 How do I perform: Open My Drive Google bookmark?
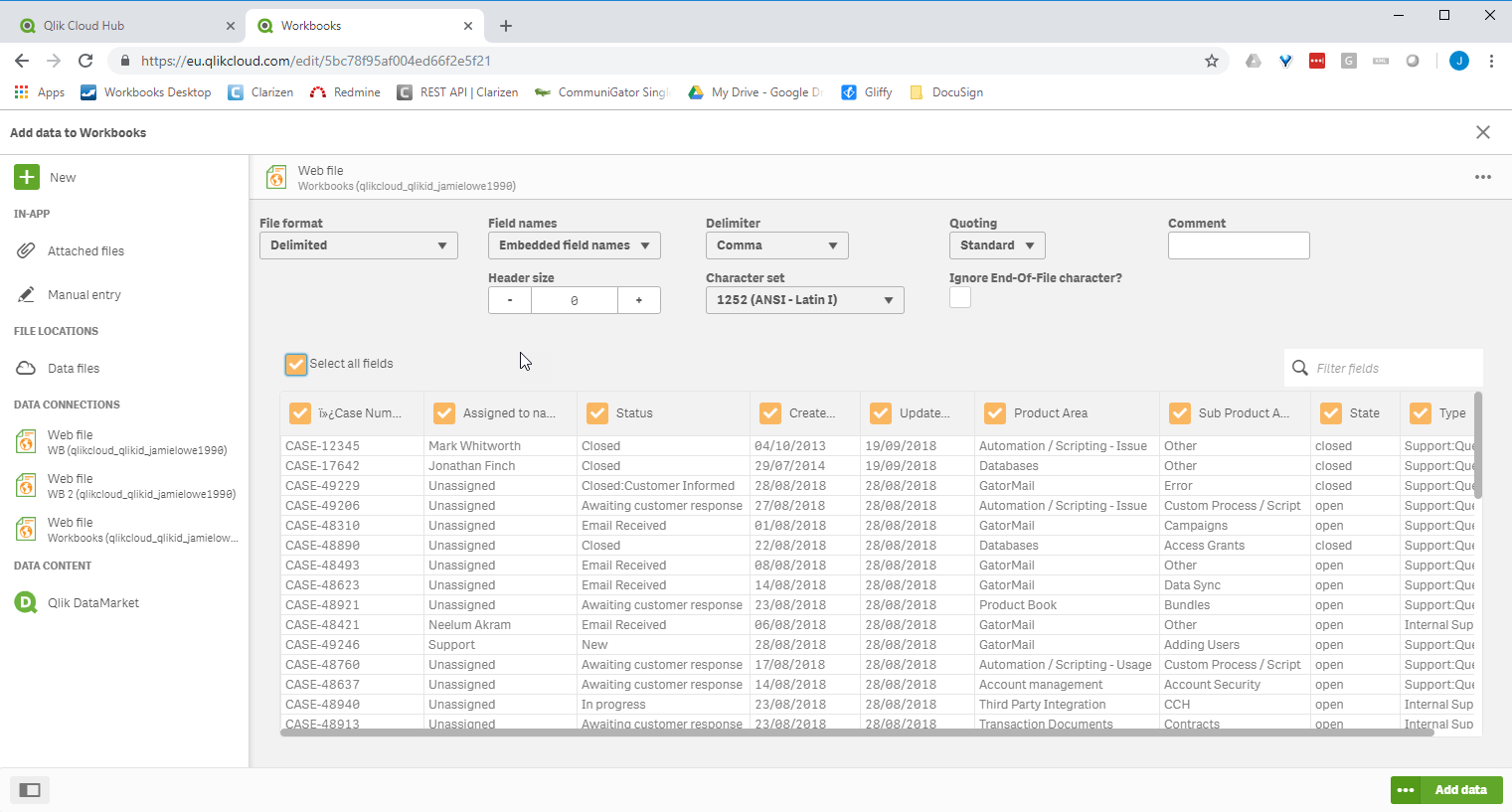pyautogui.click(x=756, y=92)
